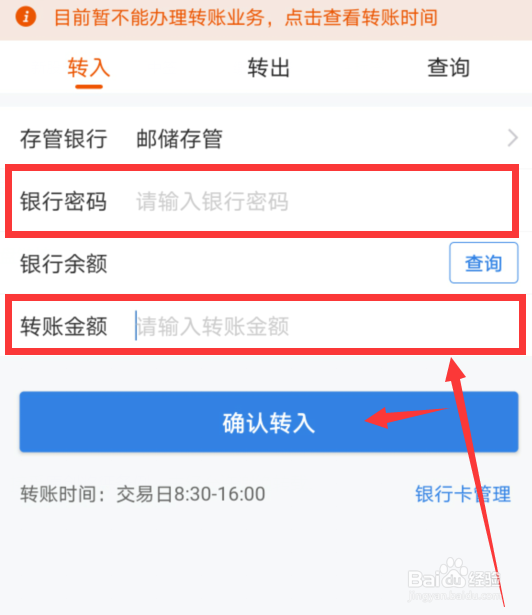Tap the orange underline beneath 转入
This screenshot has width=532, height=615.
tap(89, 87)
